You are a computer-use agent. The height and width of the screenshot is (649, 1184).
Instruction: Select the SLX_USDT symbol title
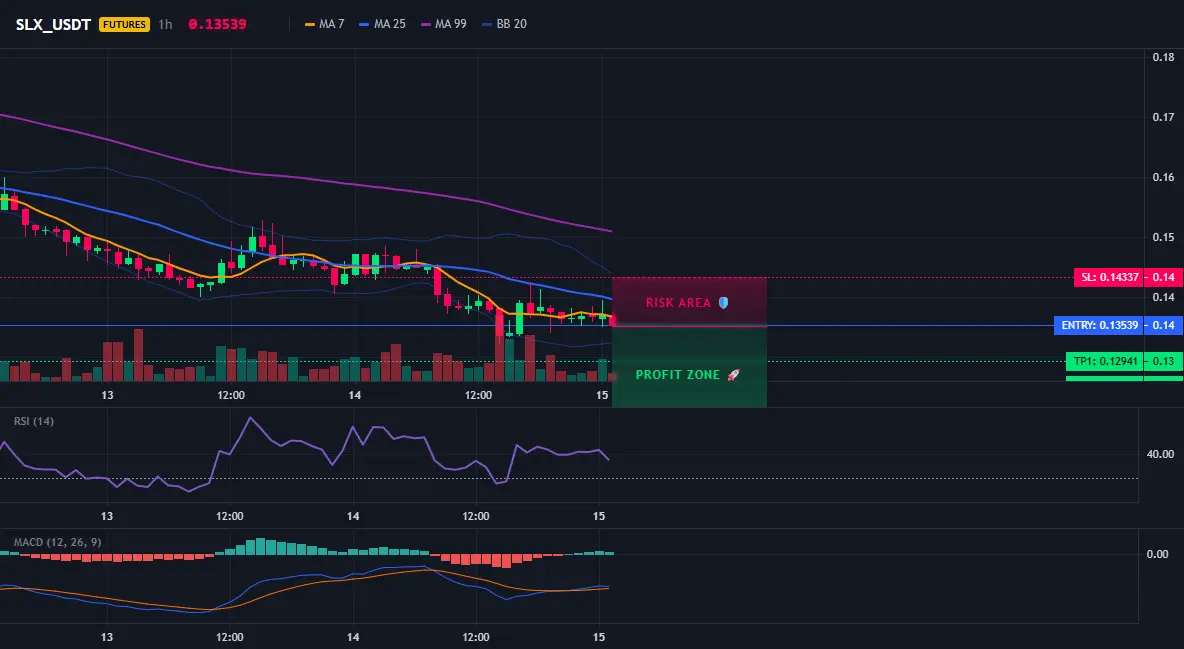53,24
